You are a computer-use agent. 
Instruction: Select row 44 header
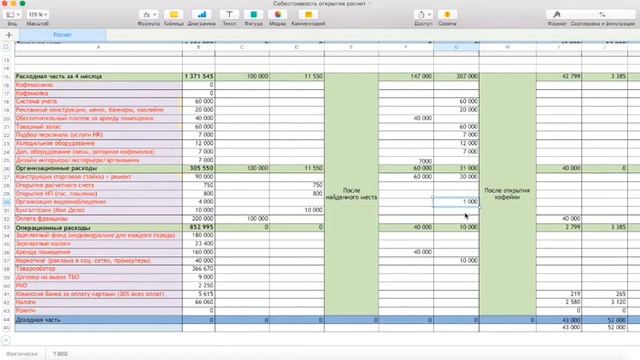pos(6,320)
